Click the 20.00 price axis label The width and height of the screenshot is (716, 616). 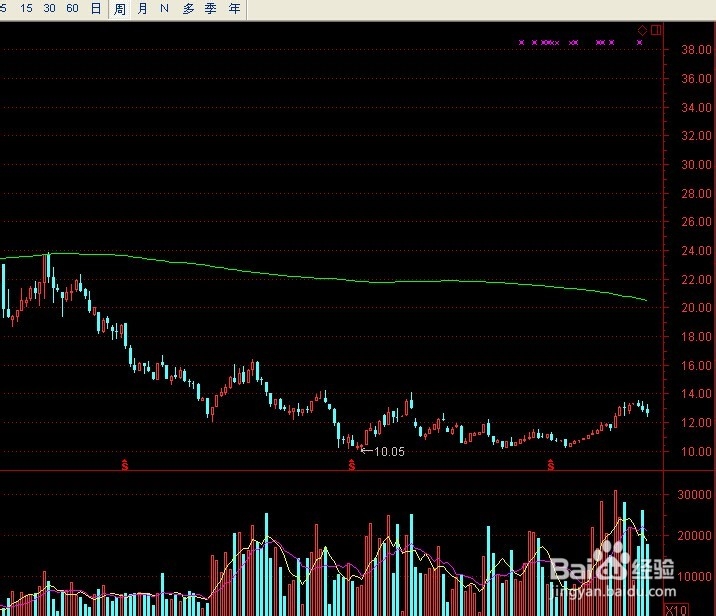(x=696, y=308)
